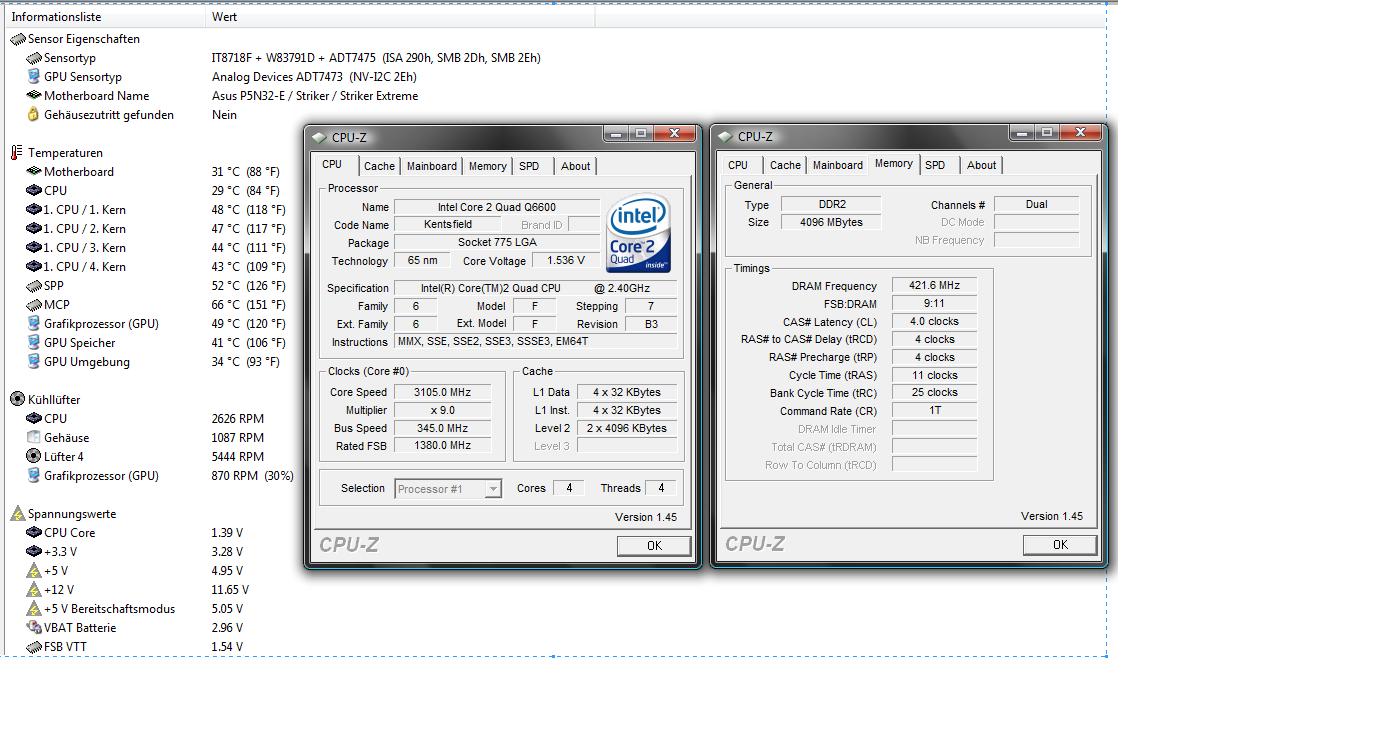Click the Sensor Eigenschaften chip icon
The width and height of the screenshot is (1376, 750).
18,39
